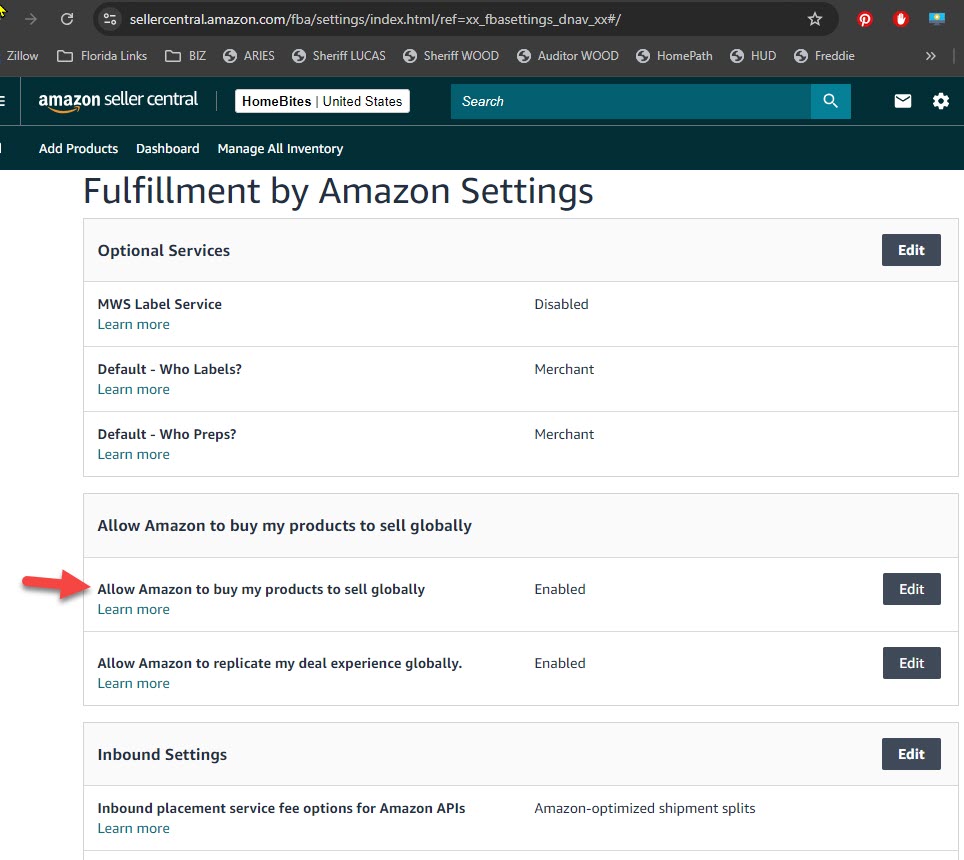Screen dimensions: 964x860
Task: Open Learn more for Default Who Preps
Action: (133, 455)
